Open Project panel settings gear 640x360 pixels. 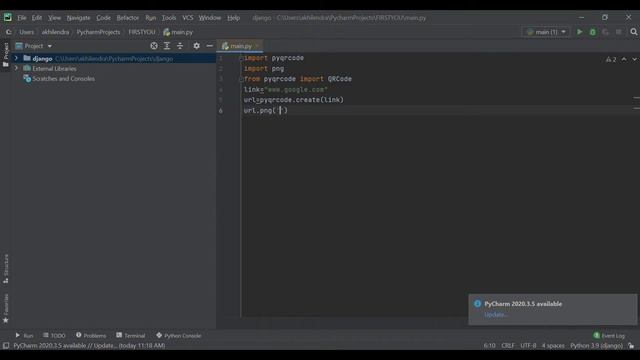point(196,46)
